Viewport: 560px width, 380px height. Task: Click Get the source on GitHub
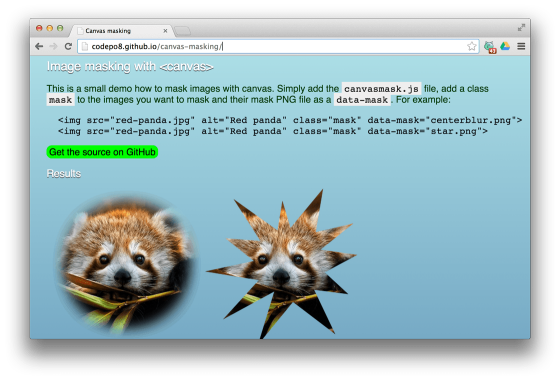coord(102,152)
